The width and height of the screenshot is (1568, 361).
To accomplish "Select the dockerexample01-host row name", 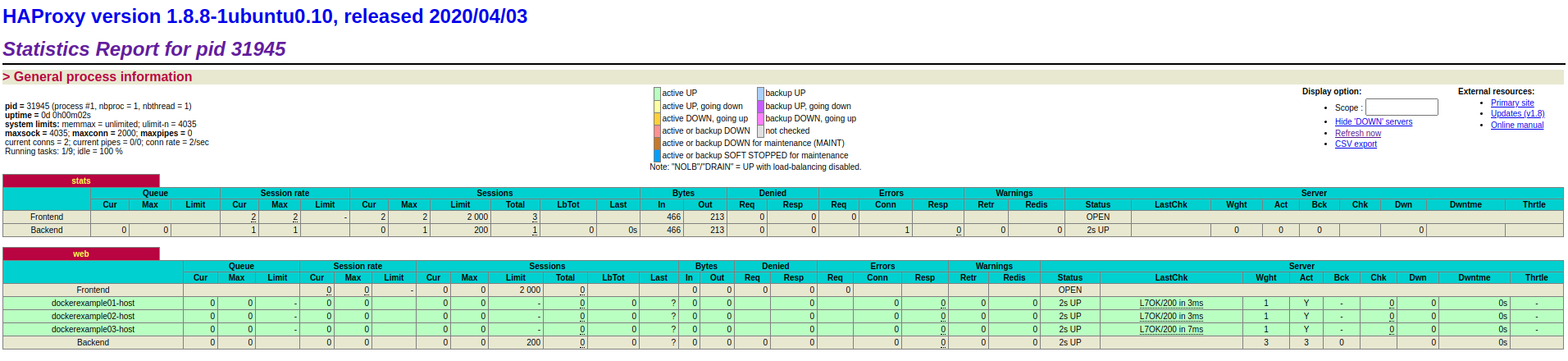I will [x=93, y=303].
